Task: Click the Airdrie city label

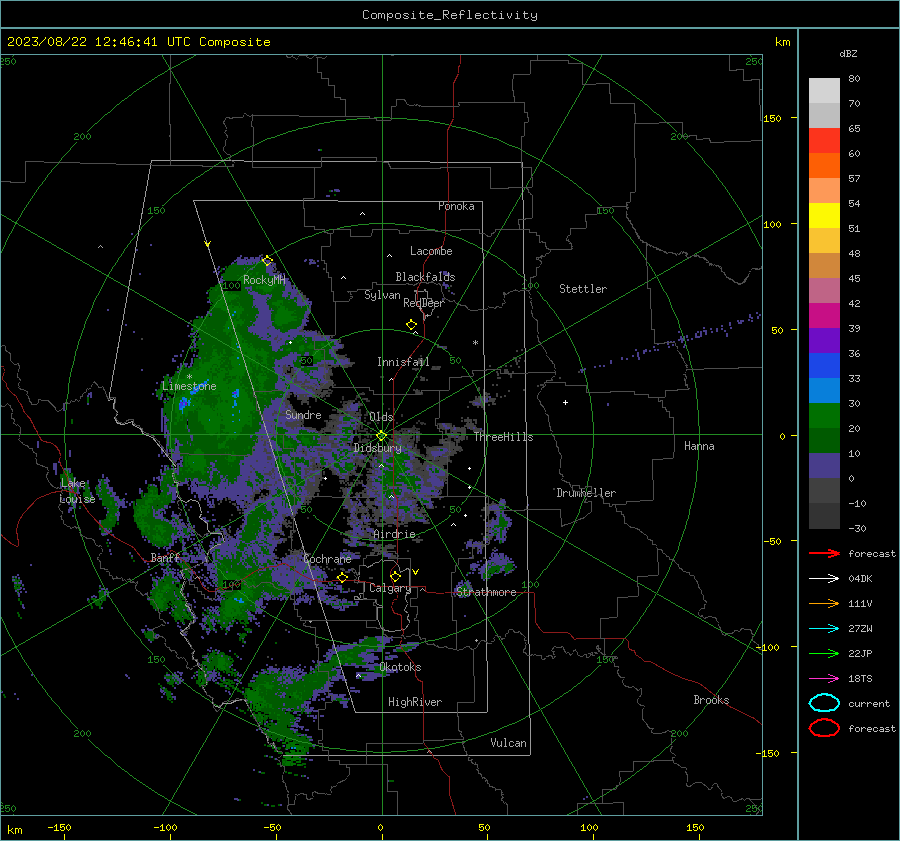Action: coord(394,534)
